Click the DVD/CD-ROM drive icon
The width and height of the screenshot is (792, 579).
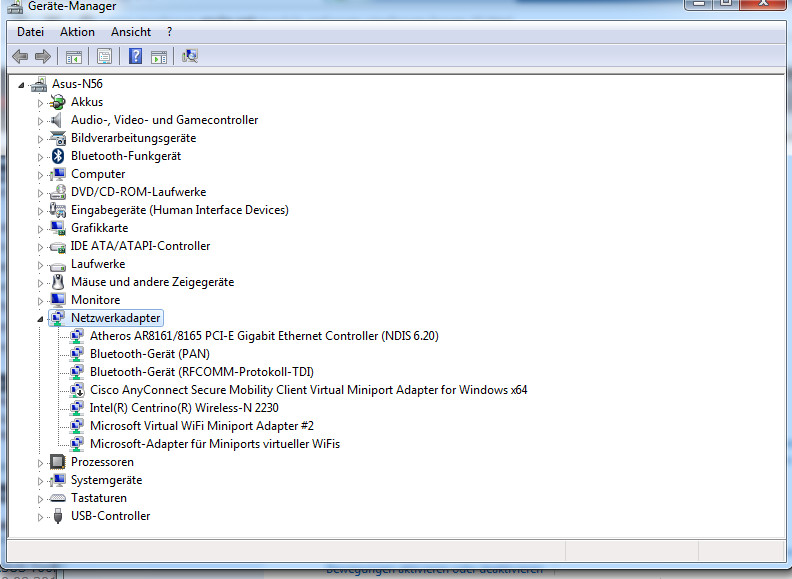(58, 192)
